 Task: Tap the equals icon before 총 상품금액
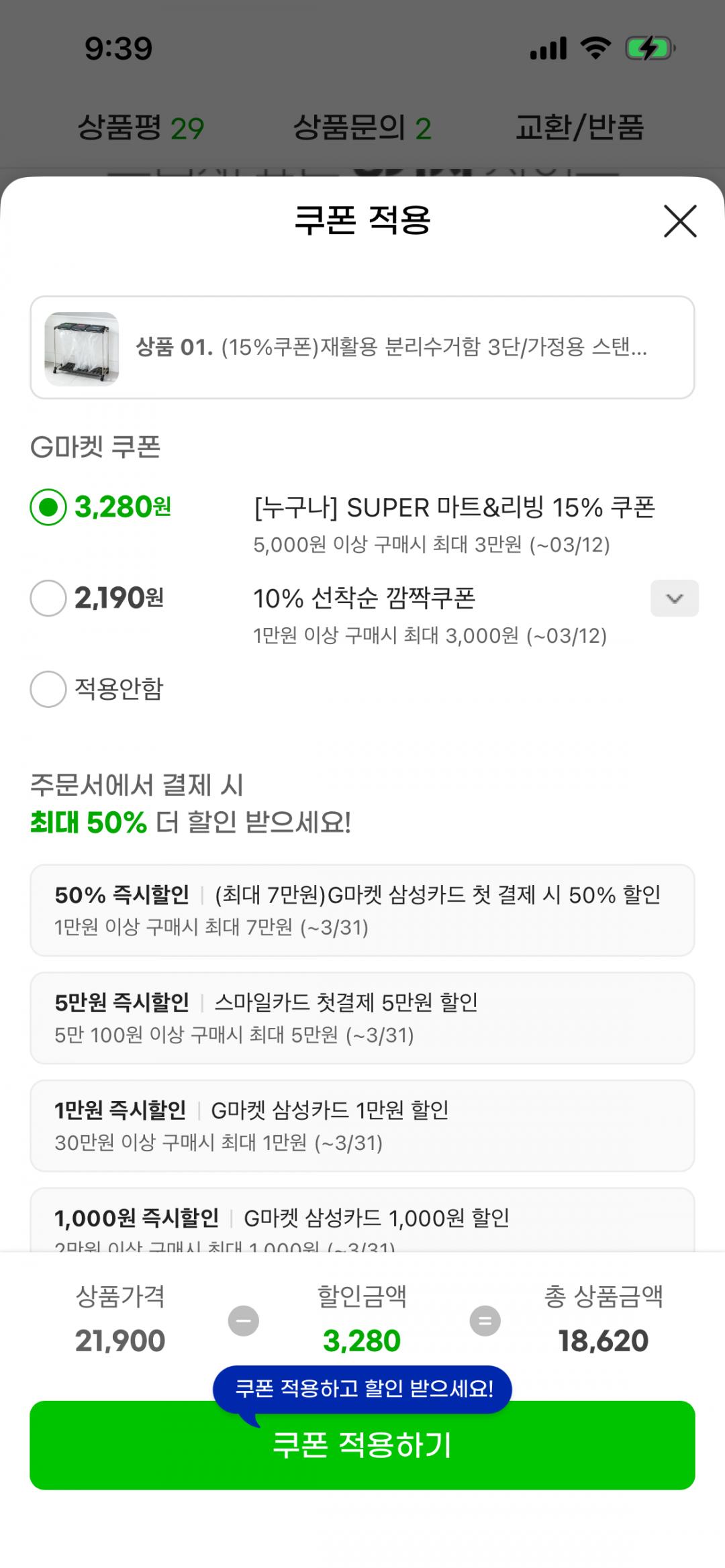(x=485, y=1321)
